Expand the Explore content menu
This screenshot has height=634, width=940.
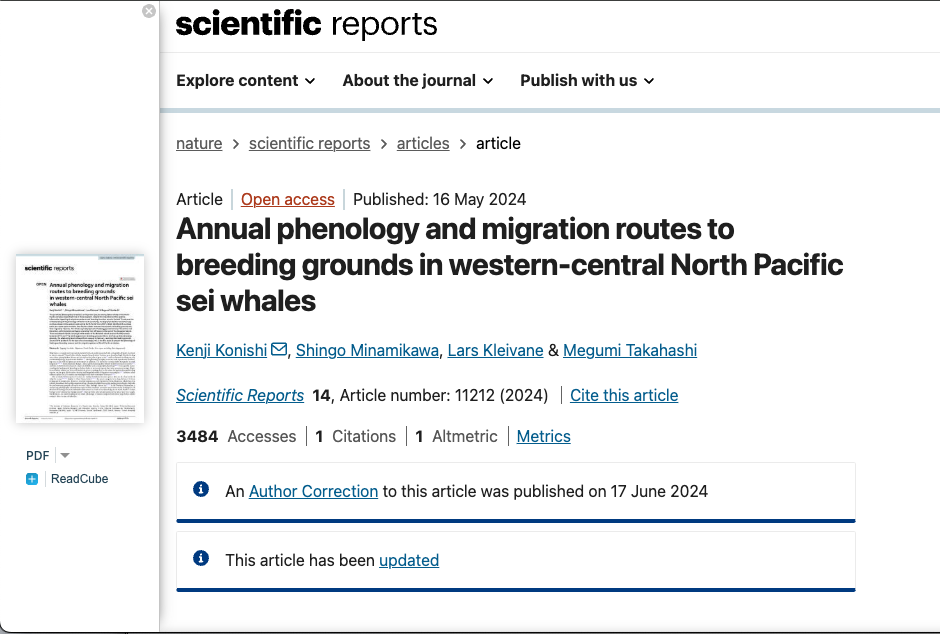point(246,81)
